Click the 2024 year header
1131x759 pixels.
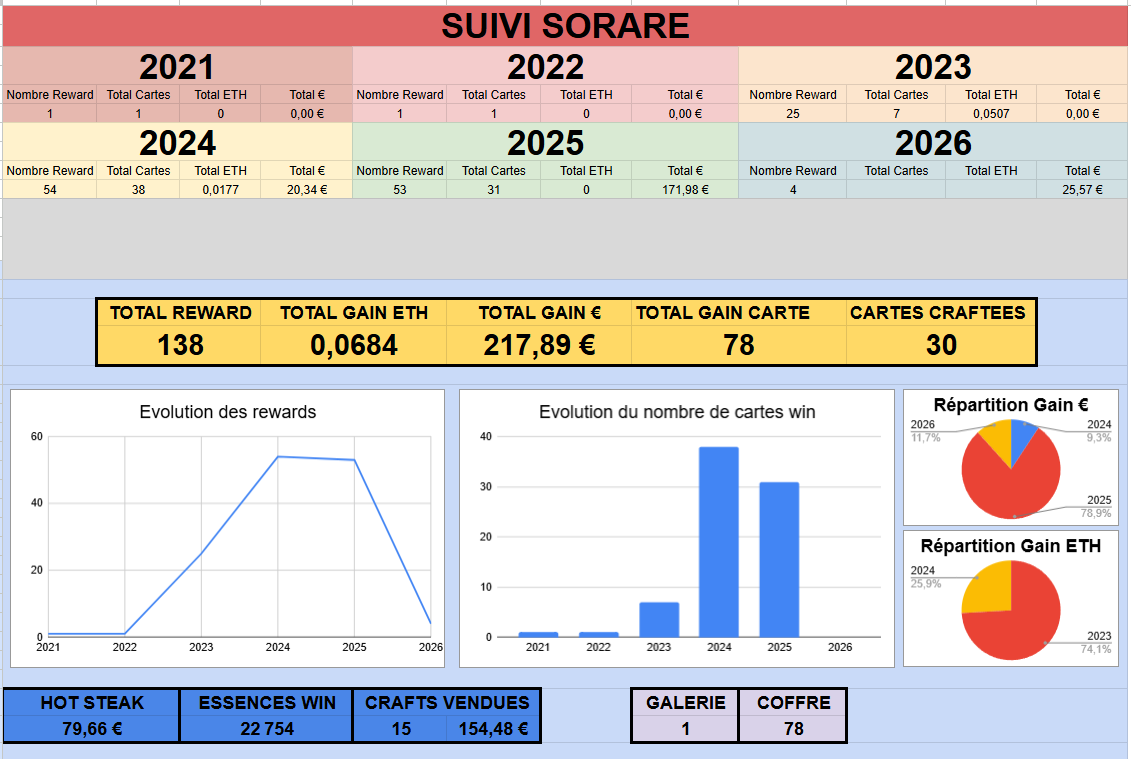click(177, 142)
